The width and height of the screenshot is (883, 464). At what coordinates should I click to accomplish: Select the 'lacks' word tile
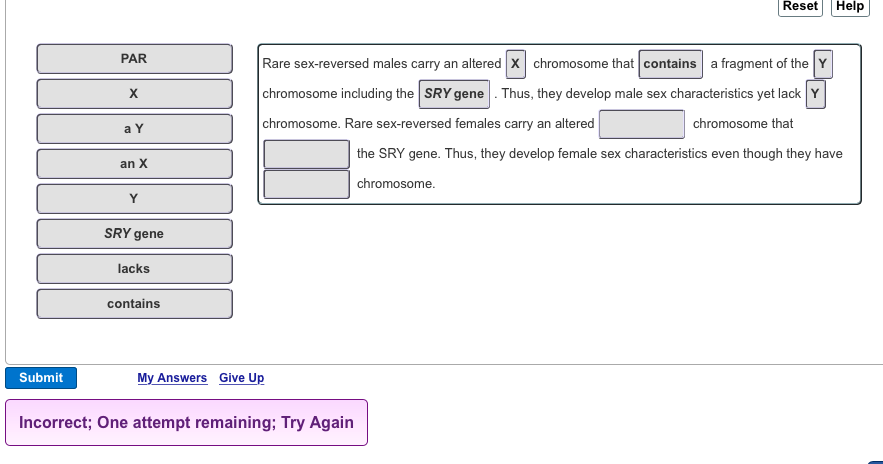tap(134, 269)
